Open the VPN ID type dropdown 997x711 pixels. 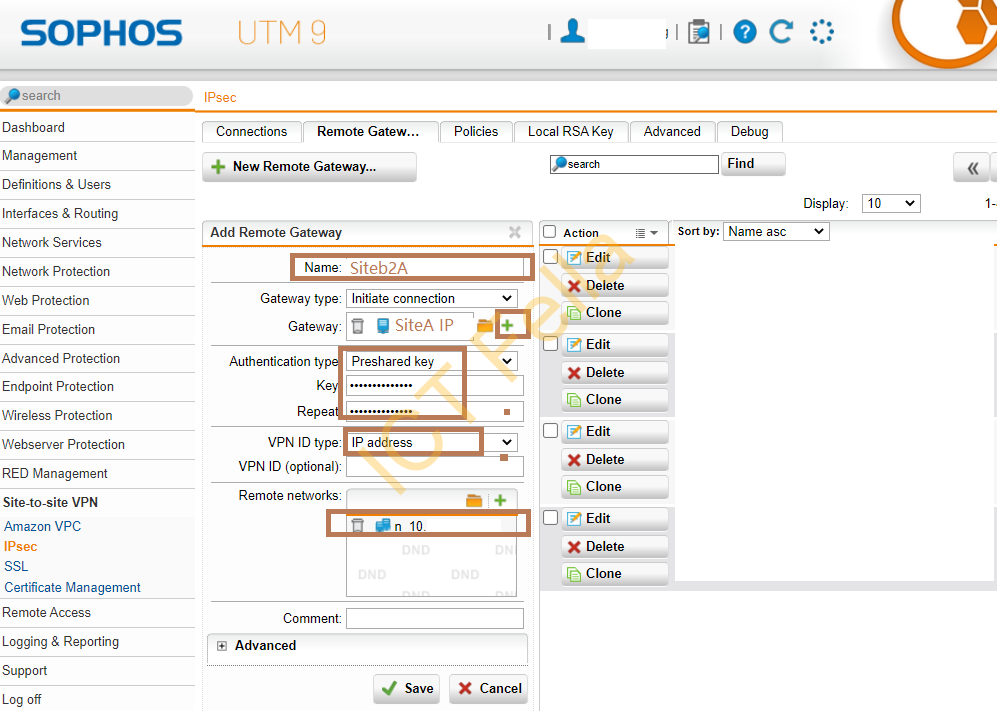(432, 442)
